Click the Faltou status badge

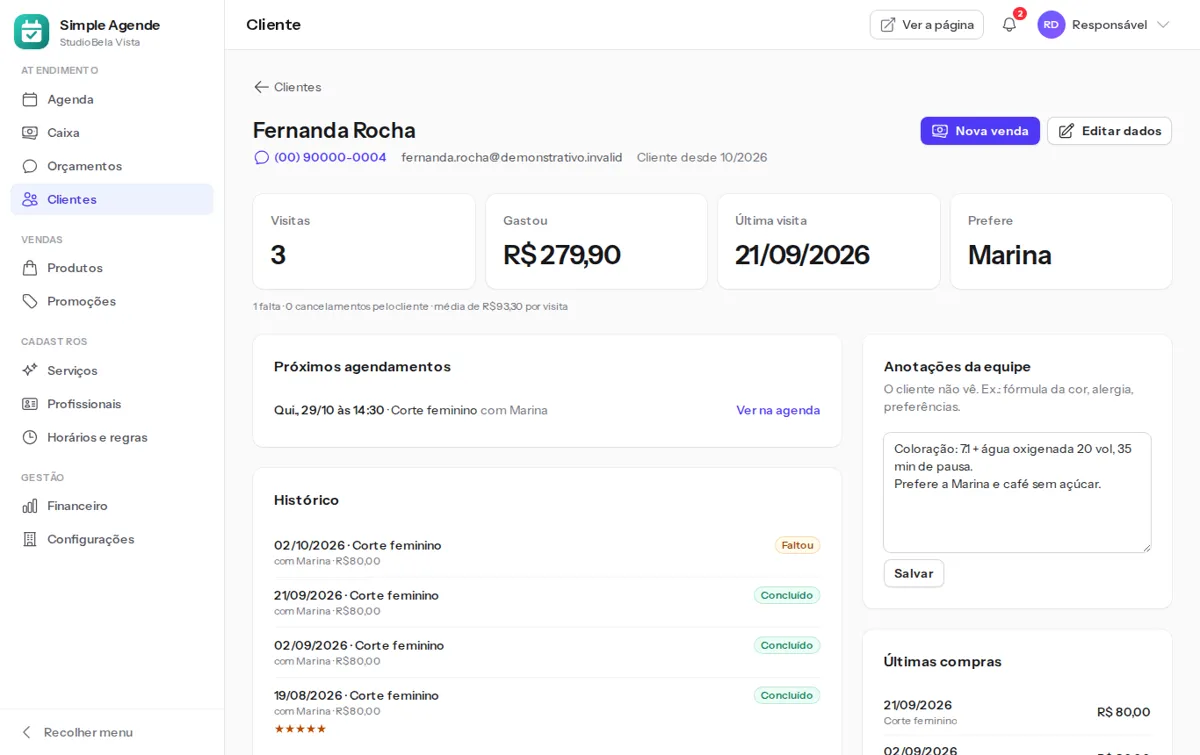coord(797,545)
